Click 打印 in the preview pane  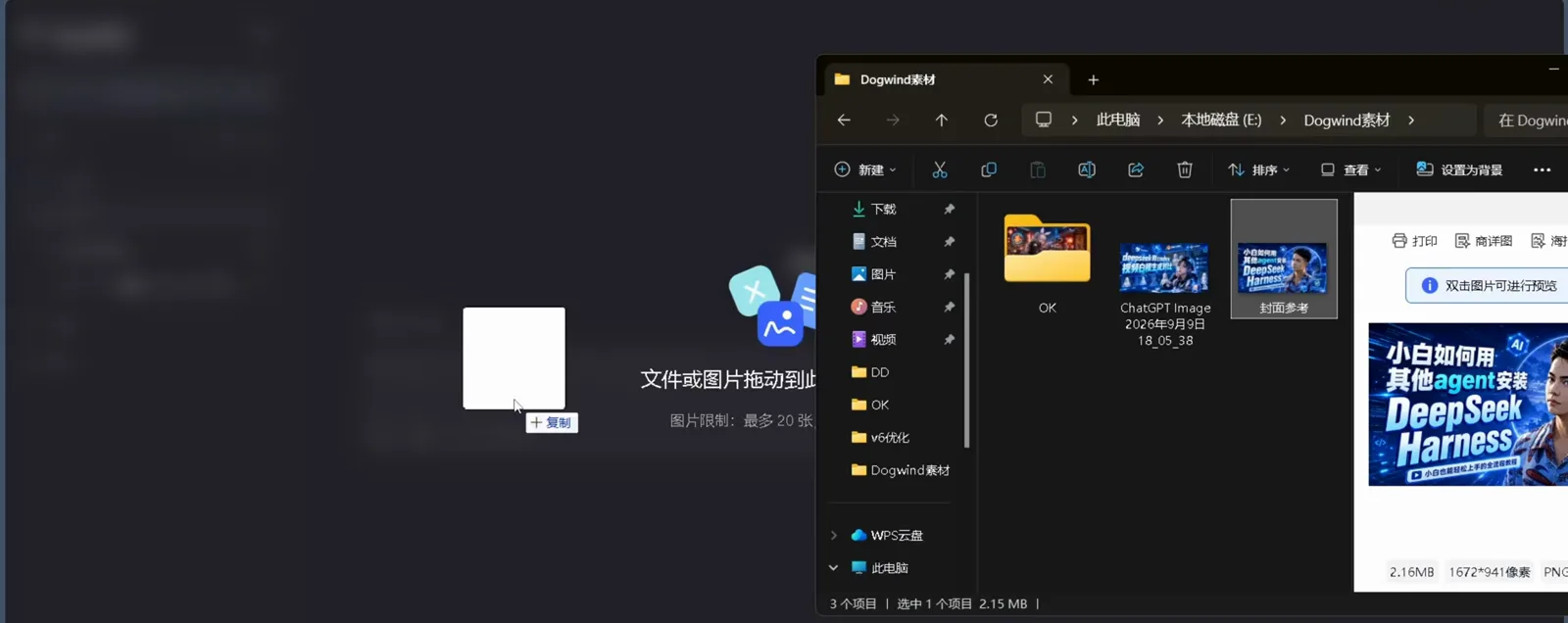pyautogui.click(x=1415, y=241)
